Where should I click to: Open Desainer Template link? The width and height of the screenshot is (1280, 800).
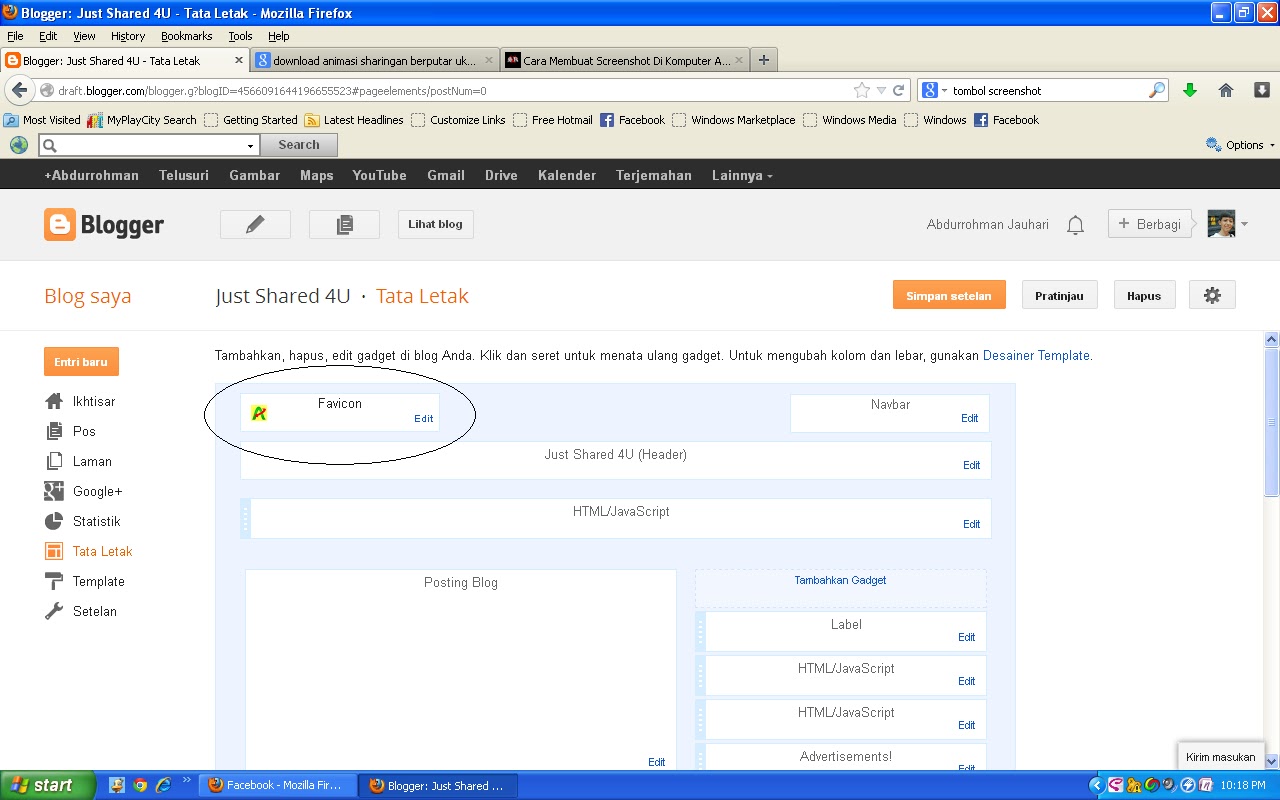coord(1036,355)
